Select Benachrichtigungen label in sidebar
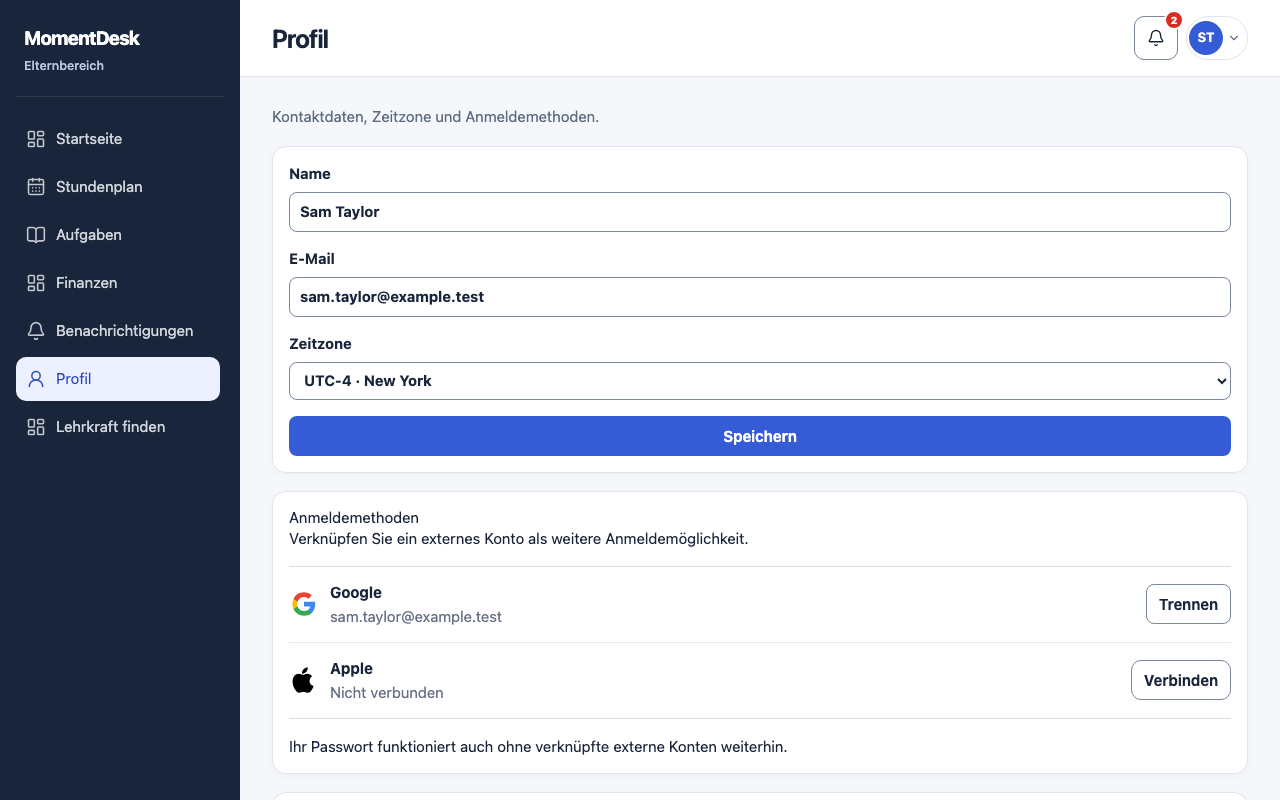This screenshot has width=1280, height=800. pos(125,331)
